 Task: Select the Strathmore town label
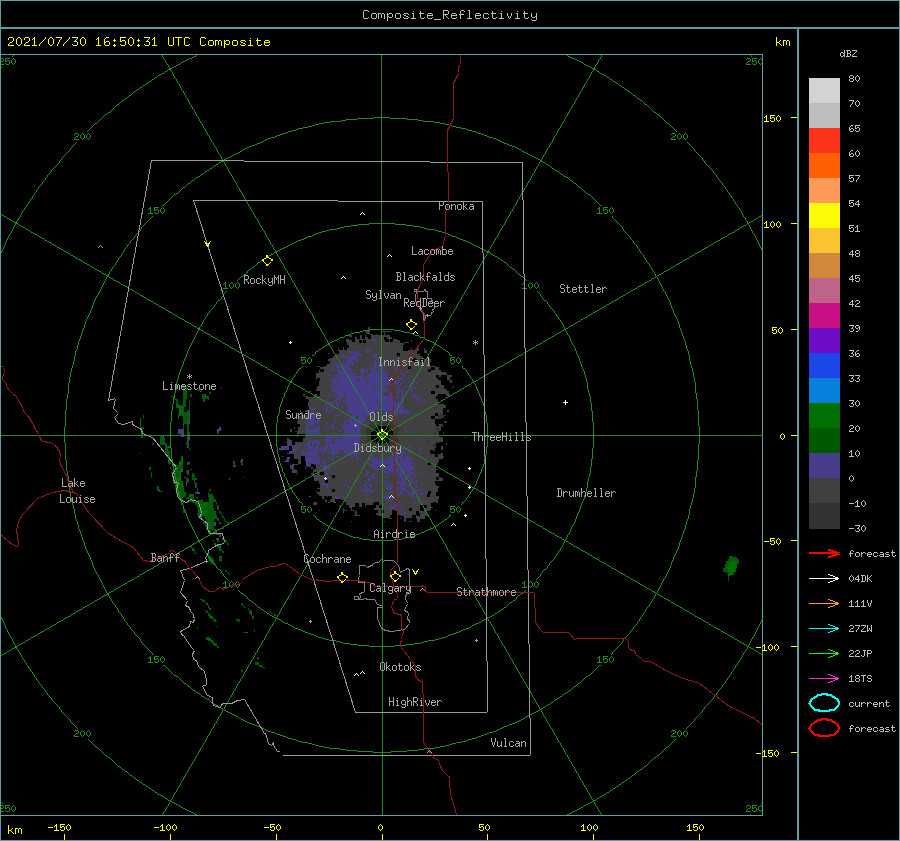(486, 592)
